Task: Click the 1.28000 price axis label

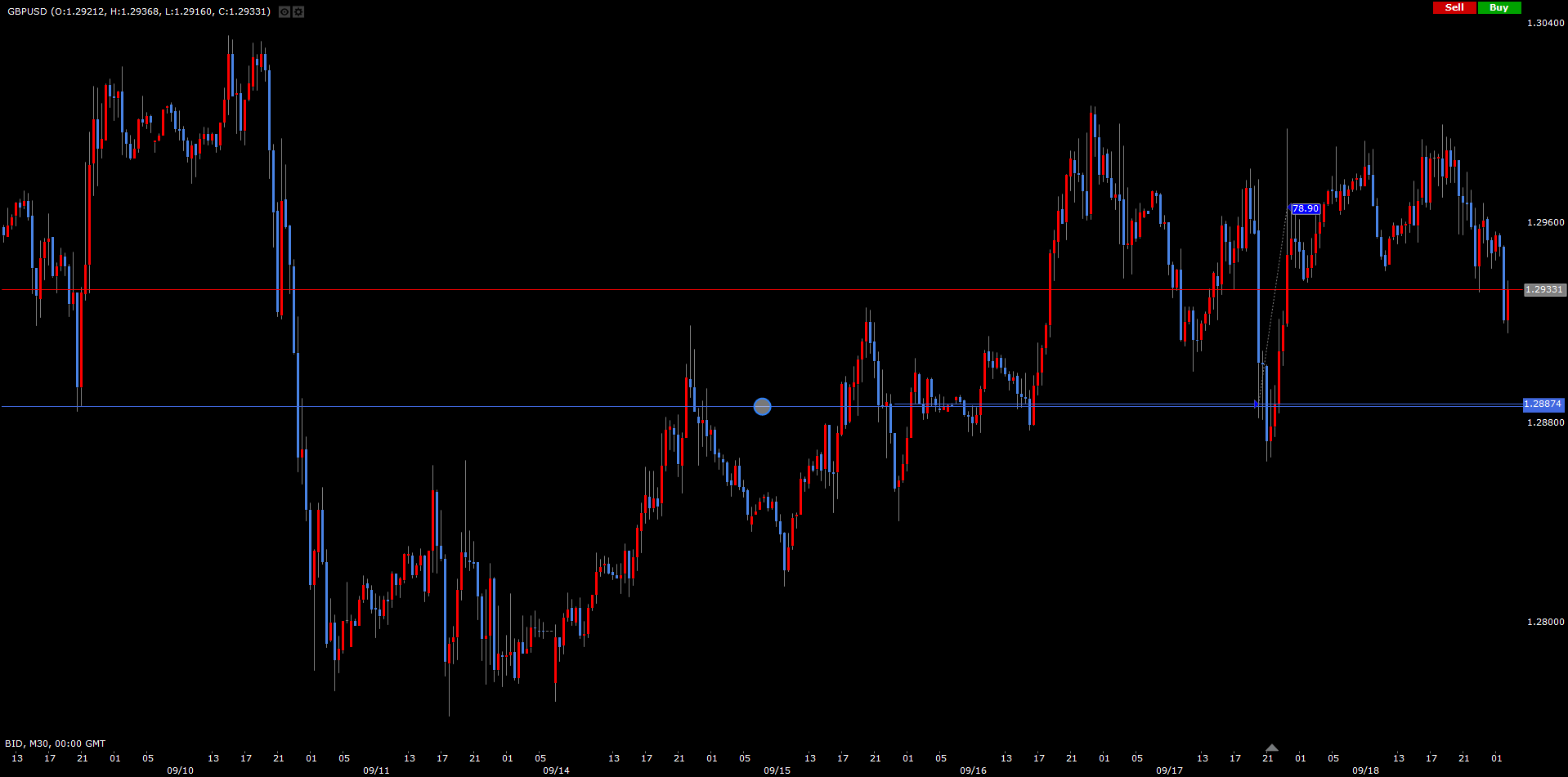Action: coord(1545,622)
